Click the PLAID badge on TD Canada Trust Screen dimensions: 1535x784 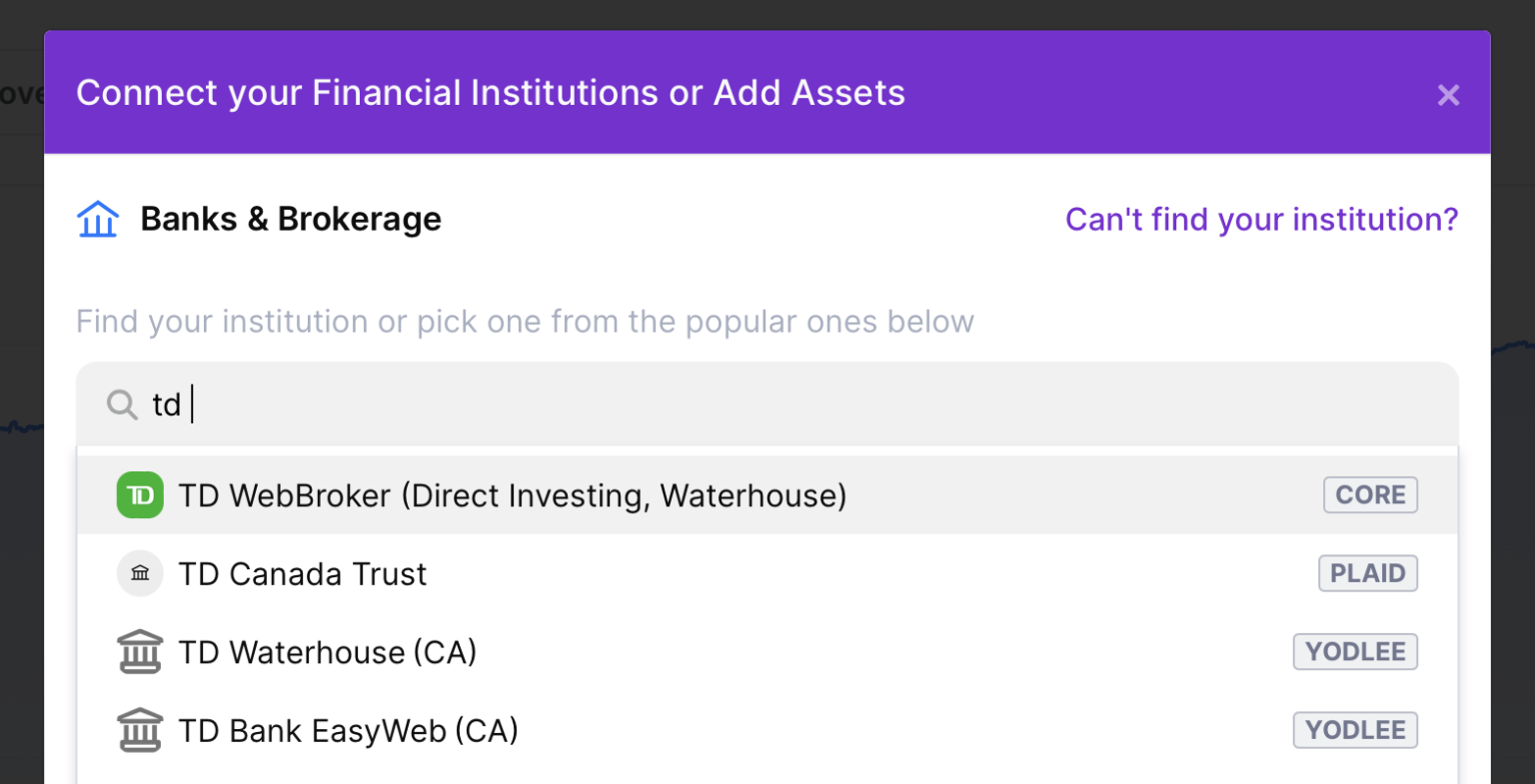[x=1367, y=573]
